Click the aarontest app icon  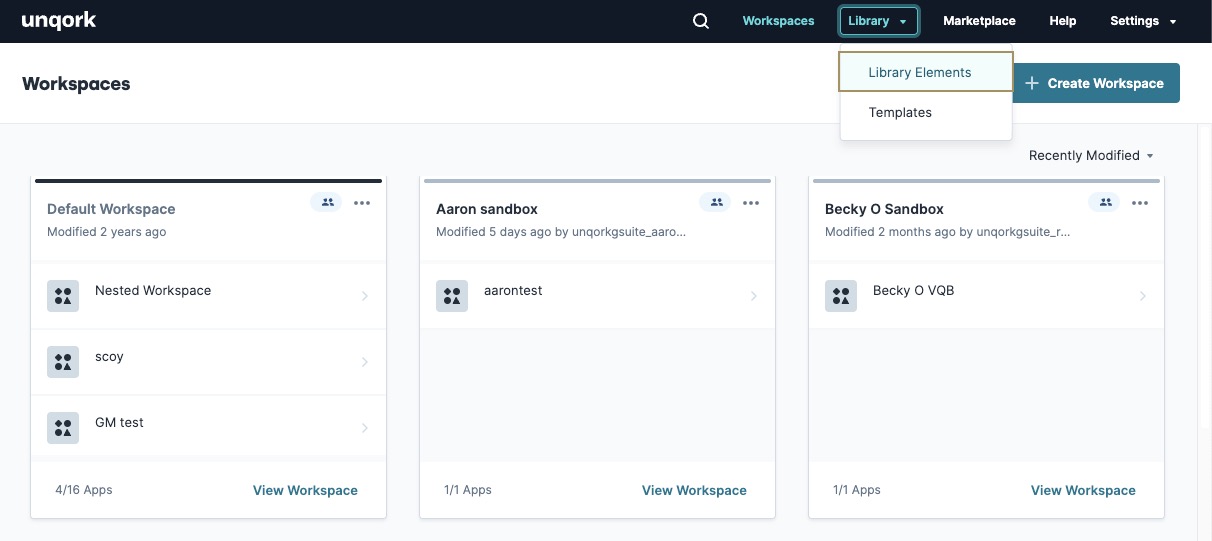pyautogui.click(x=452, y=296)
